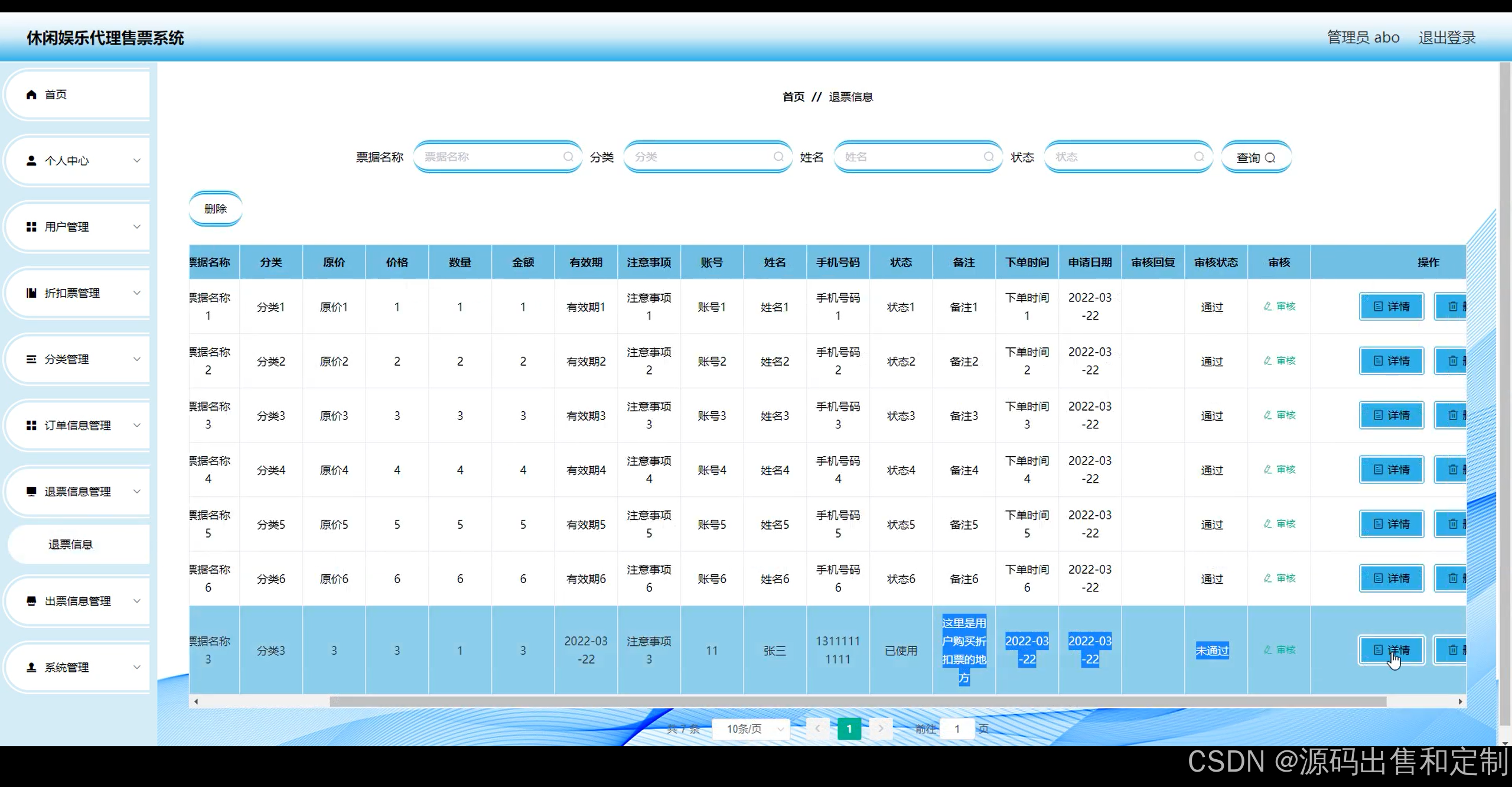
Task: Open the 出票信息管理 menu item
Action: tap(77, 601)
